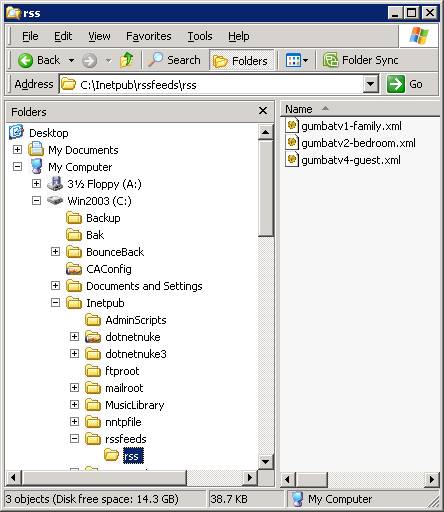Click the green Back arrow icon
The image size is (444, 512).
[25, 61]
